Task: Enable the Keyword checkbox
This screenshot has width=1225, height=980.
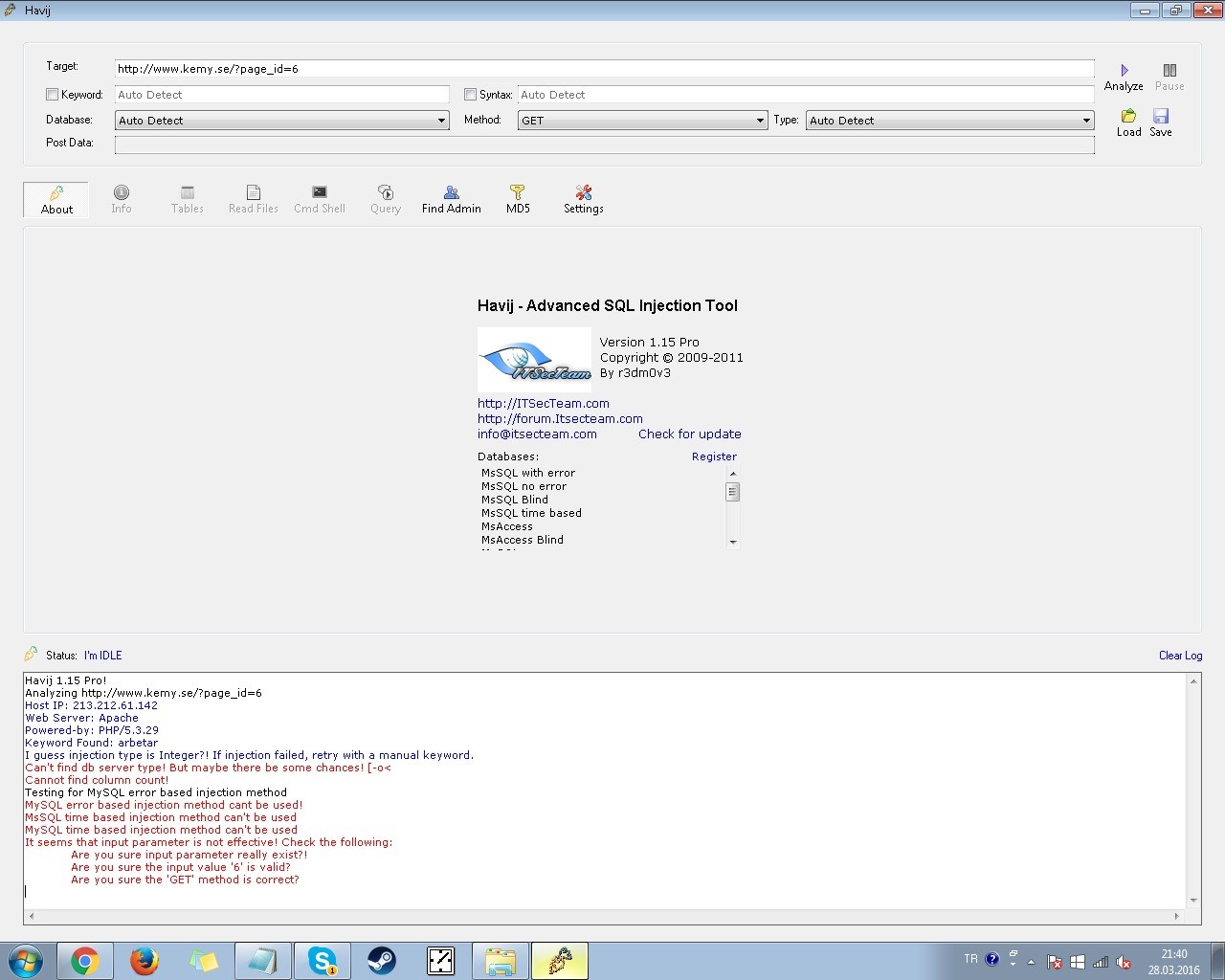Action: coord(53,95)
